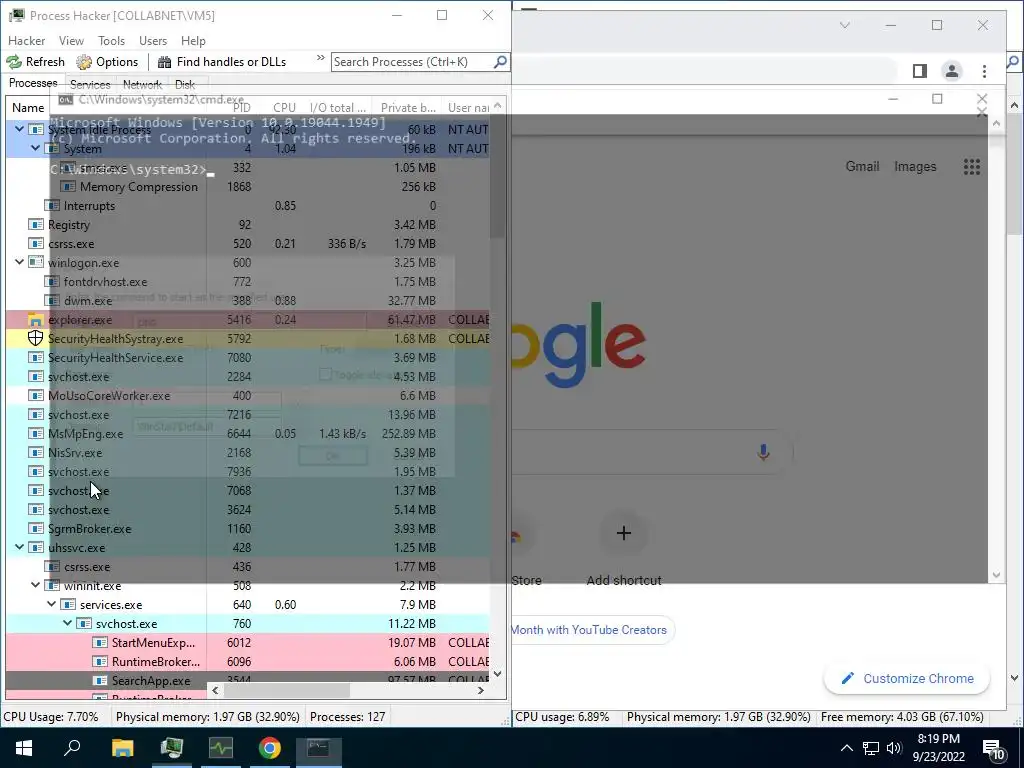This screenshot has height=768, width=1024.
Task: Click the SgrmBroker.exe process icon
Action: [x=36, y=528]
